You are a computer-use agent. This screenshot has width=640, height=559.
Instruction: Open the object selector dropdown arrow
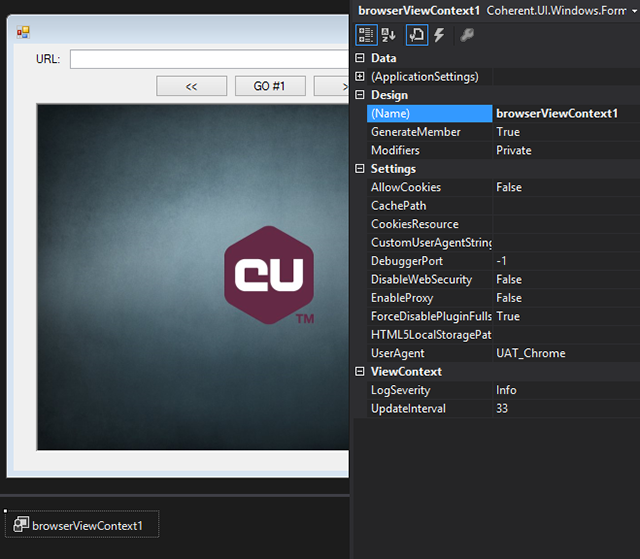coord(634,11)
